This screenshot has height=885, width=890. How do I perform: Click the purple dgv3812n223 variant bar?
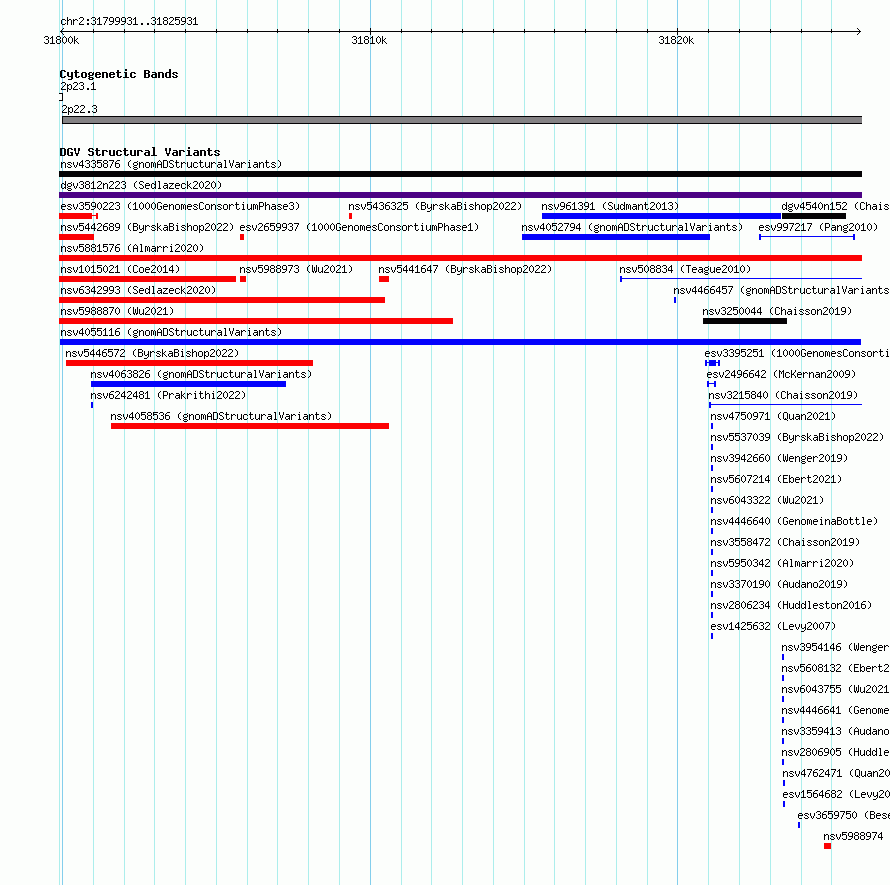(x=460, y=195)
